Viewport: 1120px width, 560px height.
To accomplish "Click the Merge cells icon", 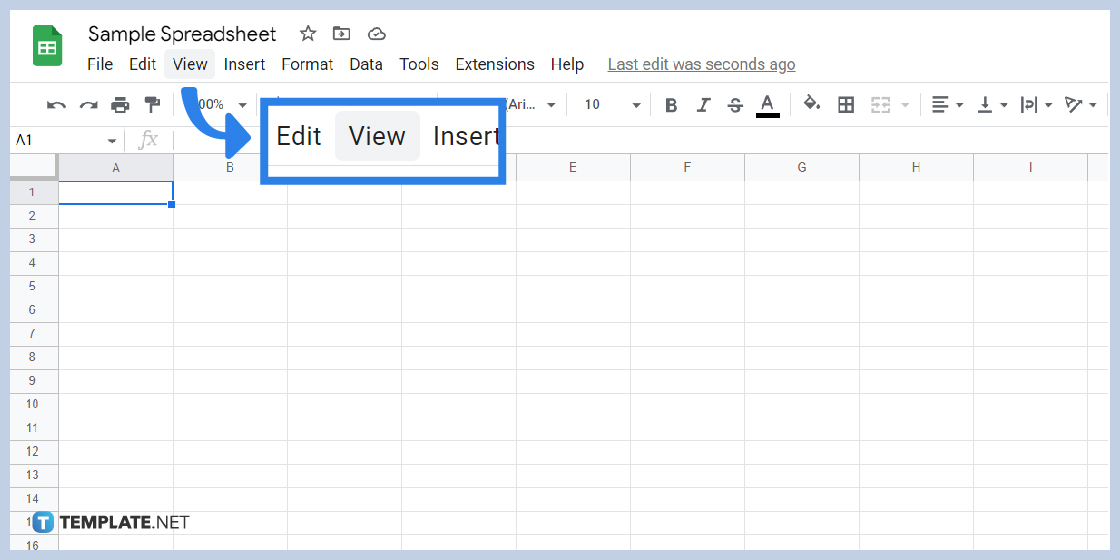I will [881, 105].
